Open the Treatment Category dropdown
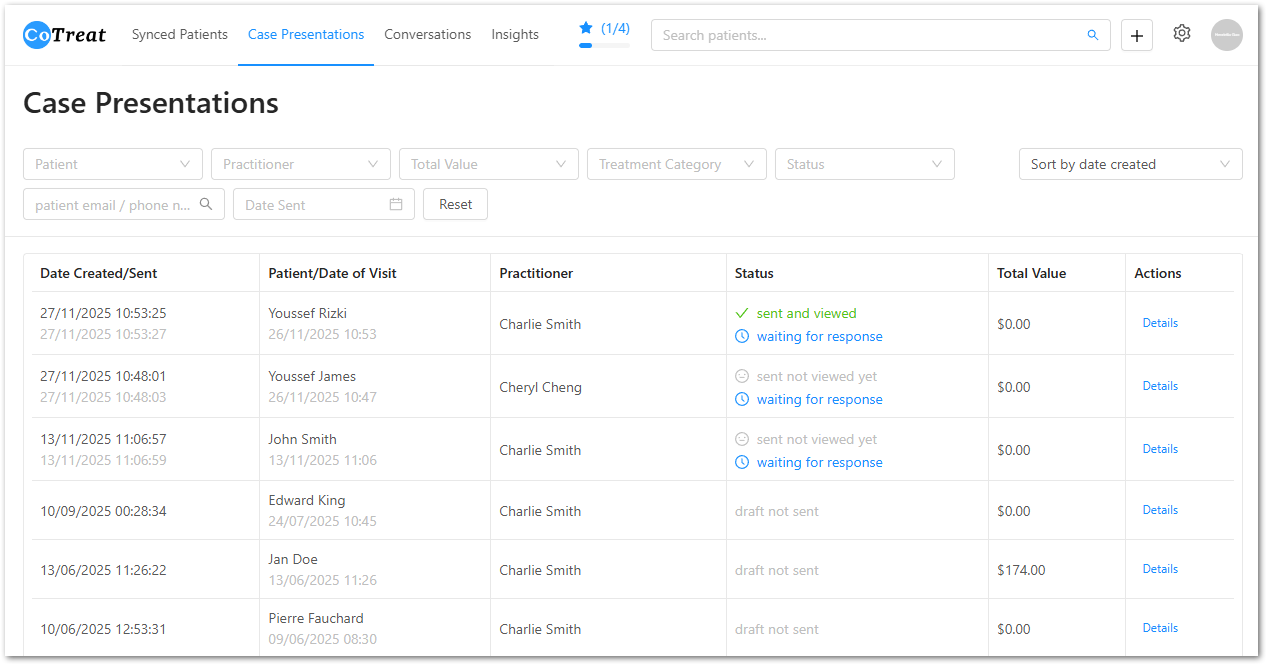Screen dimensions: 1267x665 (676, 164)
